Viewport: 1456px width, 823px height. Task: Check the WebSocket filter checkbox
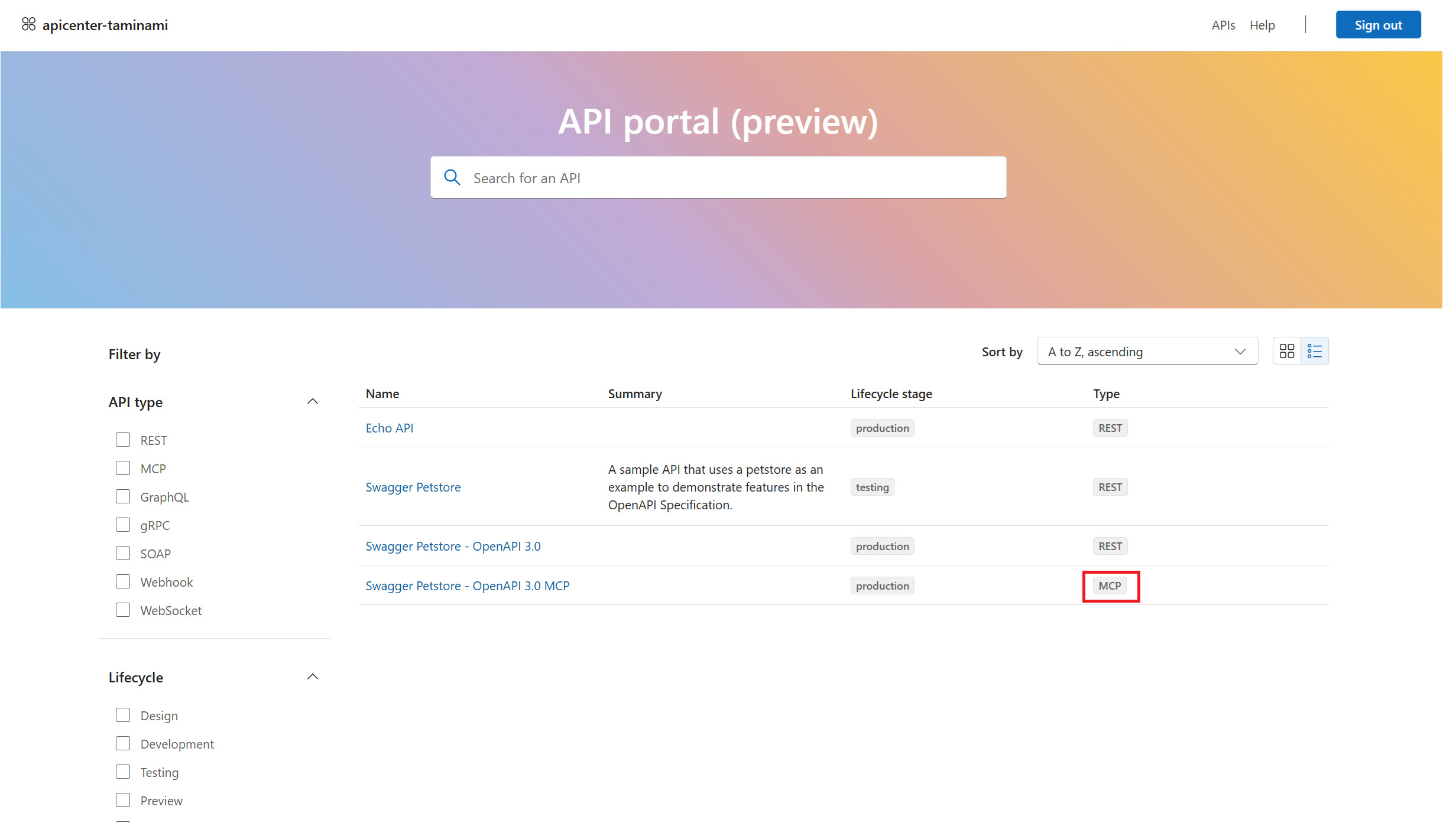tap(123, 610)
